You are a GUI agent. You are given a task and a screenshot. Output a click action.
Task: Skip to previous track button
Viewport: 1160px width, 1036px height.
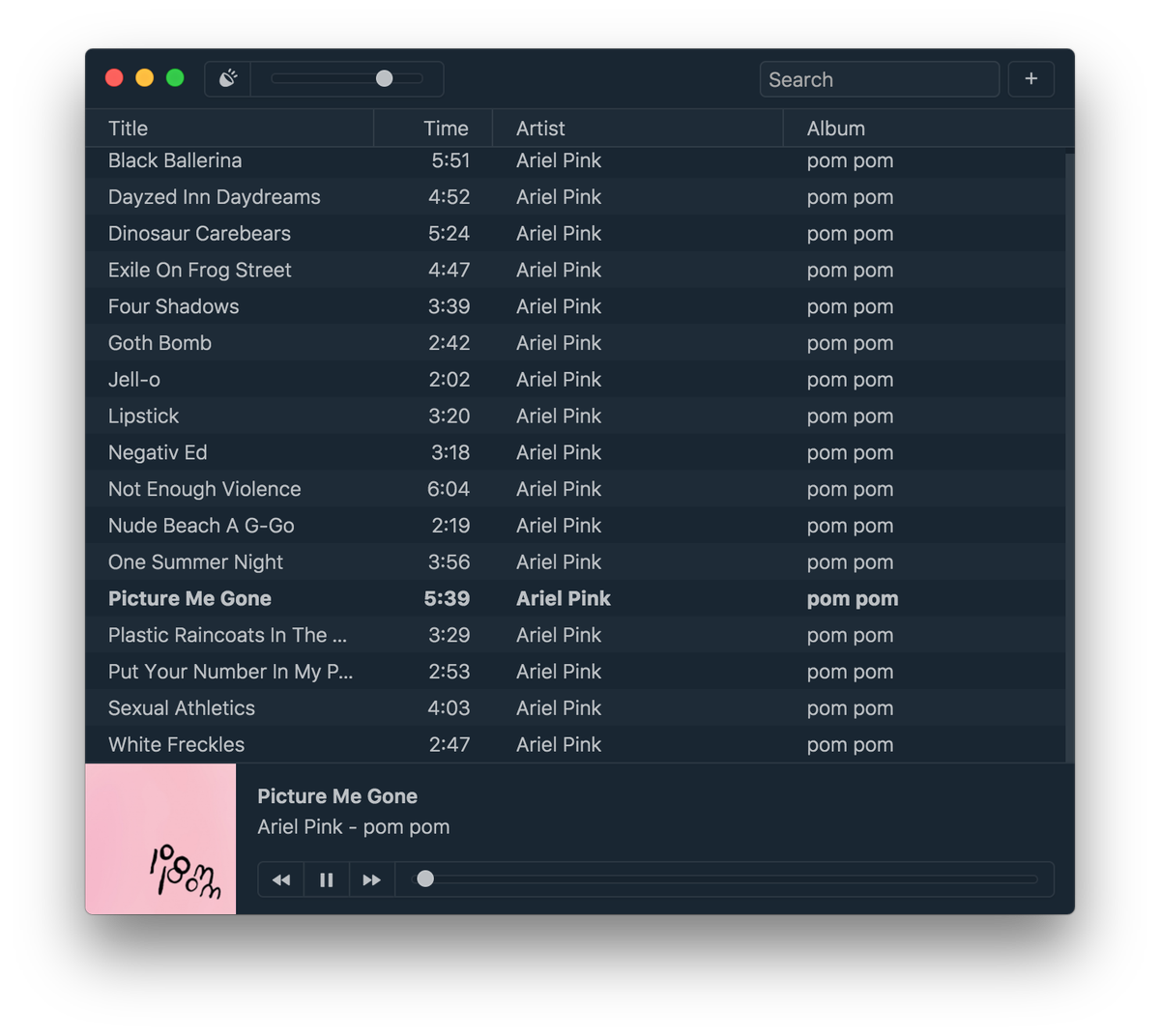coord(281,879)
